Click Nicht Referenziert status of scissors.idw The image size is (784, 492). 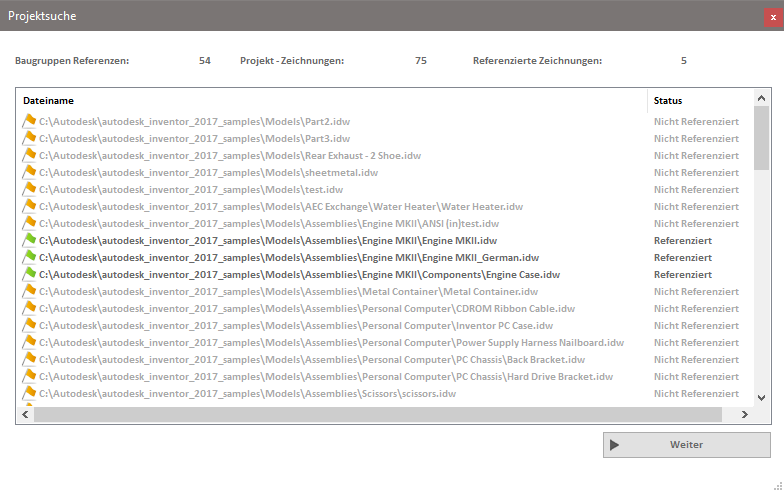pyautogui.click(x=696, y=394)
